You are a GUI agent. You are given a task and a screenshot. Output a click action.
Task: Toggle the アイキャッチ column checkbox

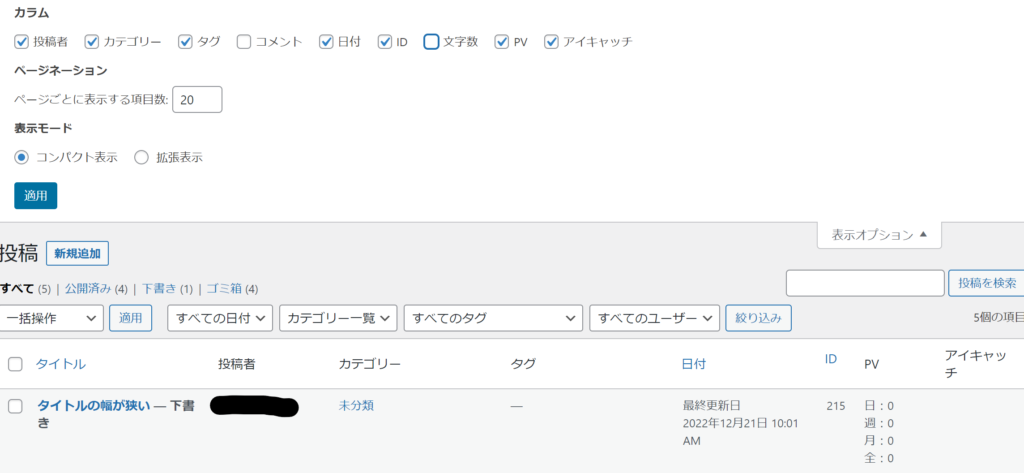pos(551,42)
